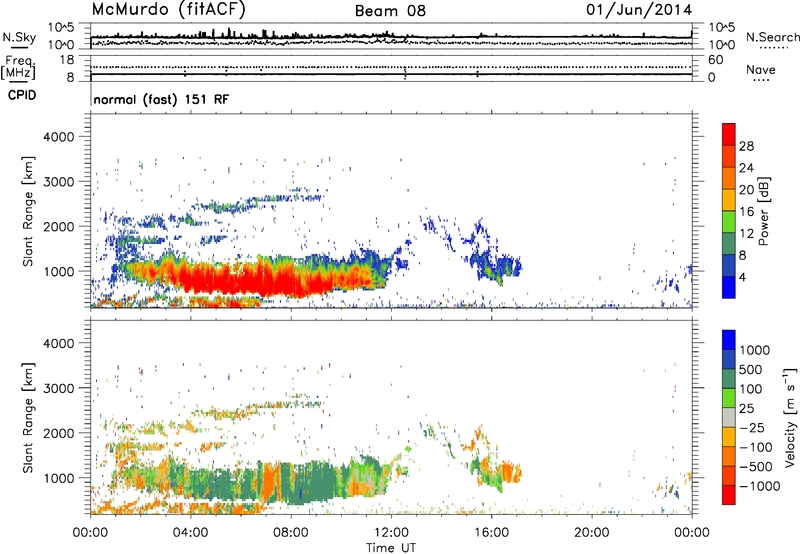Click the 'Beam 08' label
The image size is (800, 554).
coord(390,11)
